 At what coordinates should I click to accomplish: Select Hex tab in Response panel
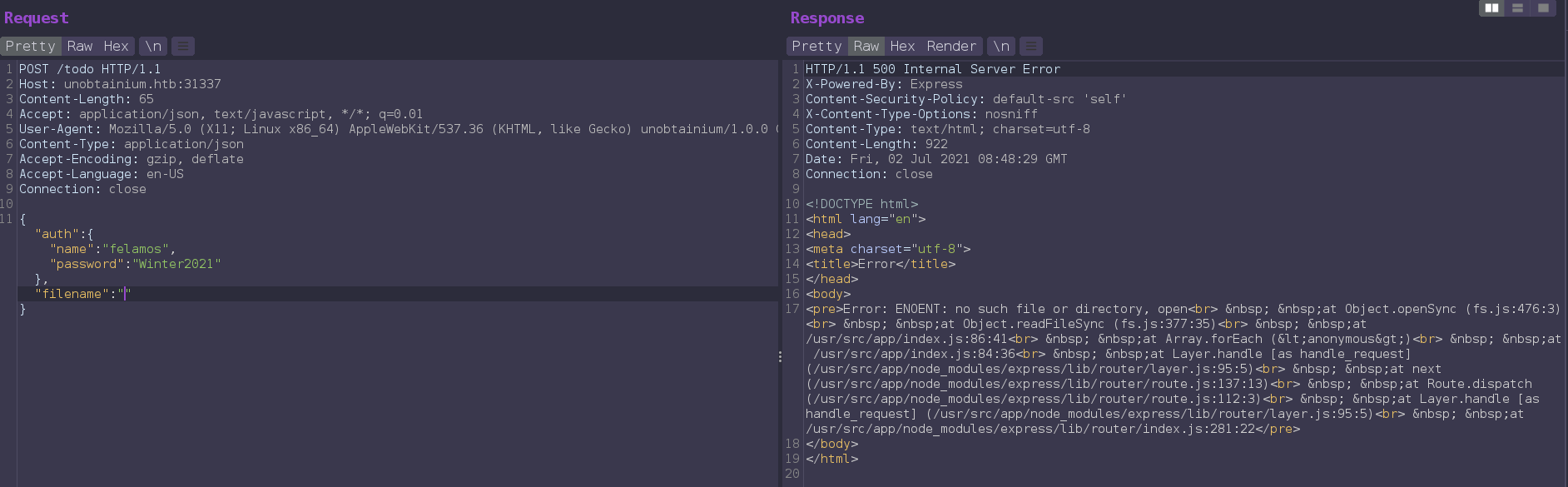[x=902, y=47]
